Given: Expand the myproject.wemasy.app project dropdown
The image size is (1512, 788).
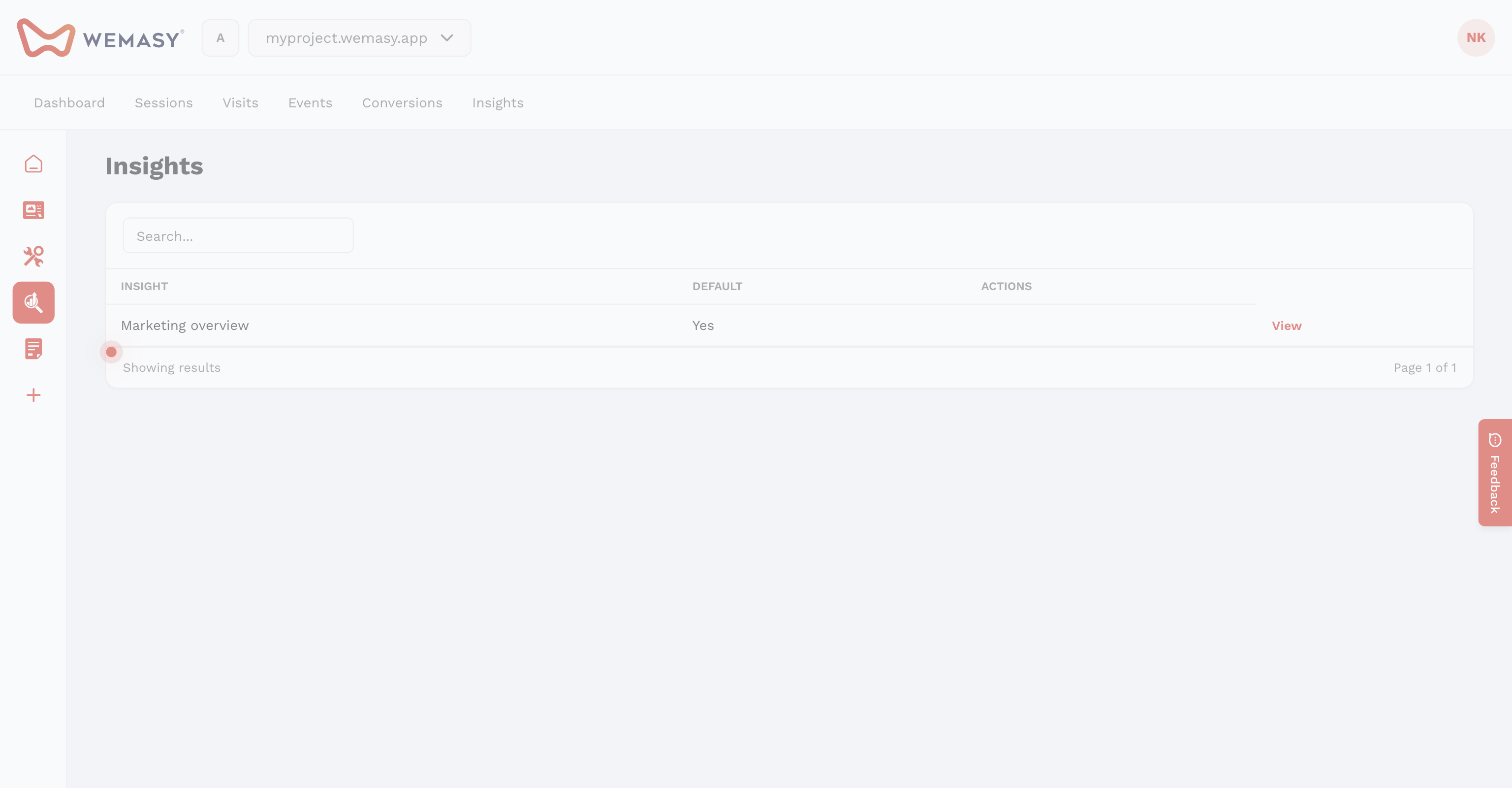Looking at the screenshot, I should coord(359,37).
